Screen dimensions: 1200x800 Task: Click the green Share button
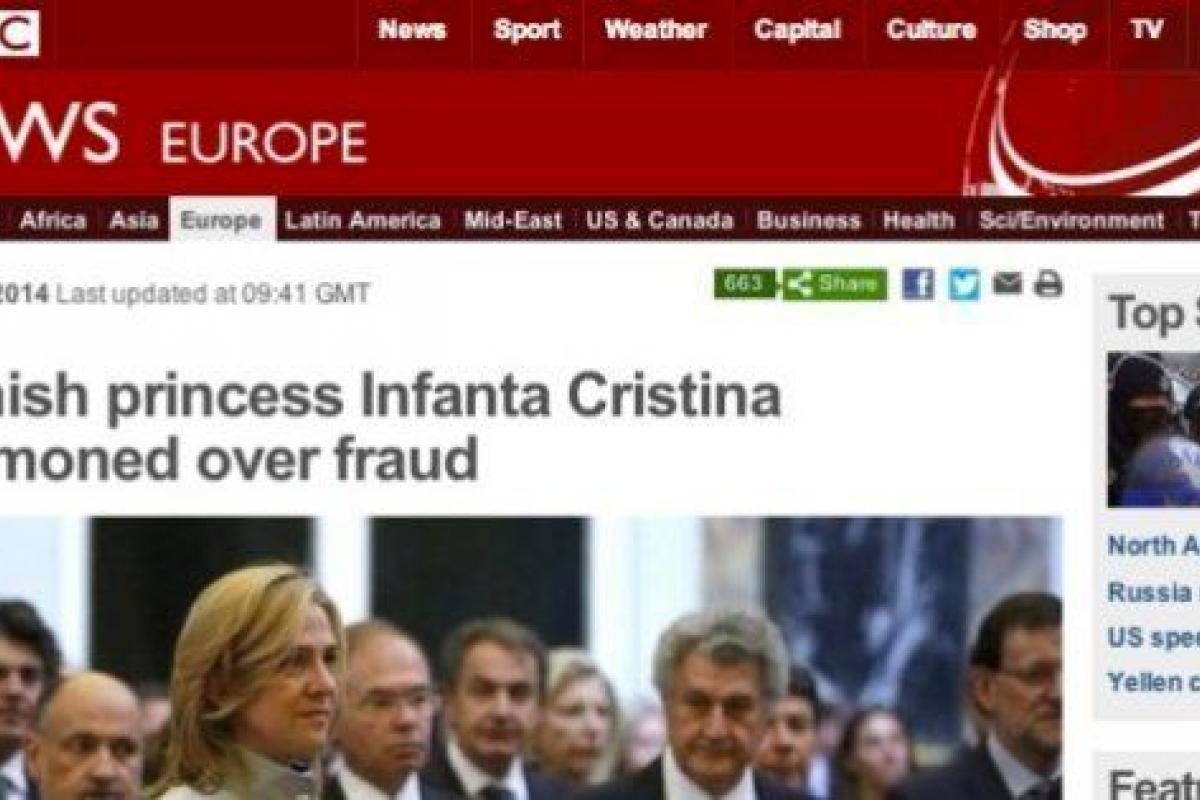tap(835, 284)
